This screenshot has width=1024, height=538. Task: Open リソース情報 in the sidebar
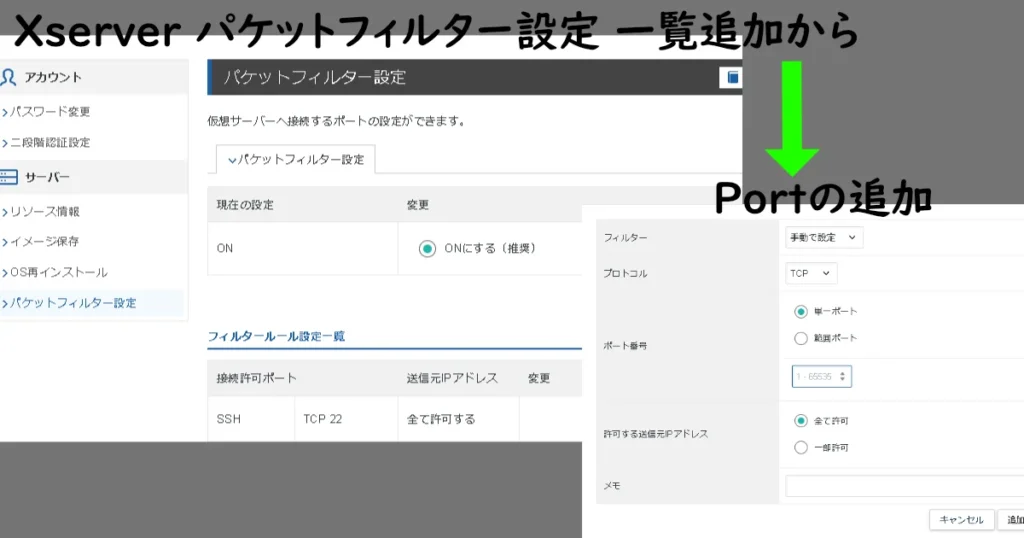point(44,212)
